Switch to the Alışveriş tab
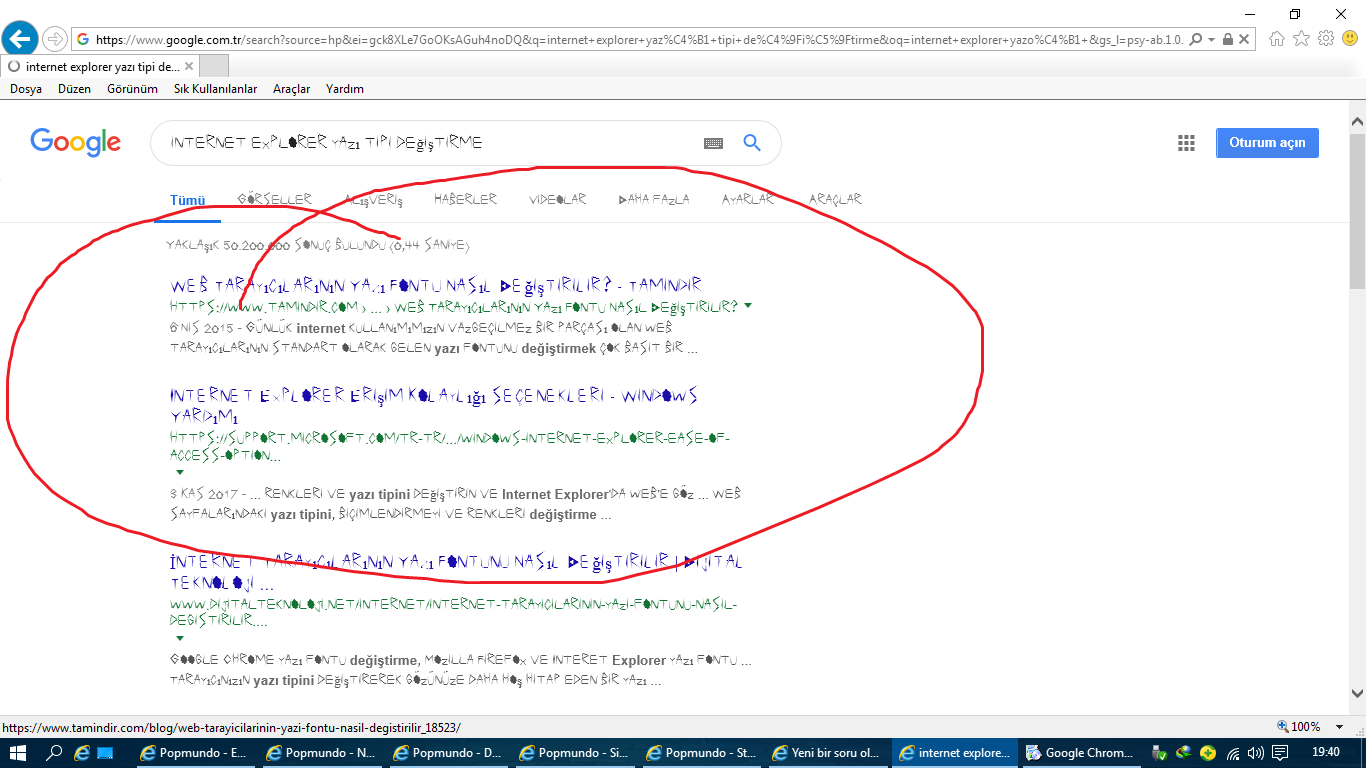Image resolution: width=1366 pixels, height=768 pixels. pos(373,200)
